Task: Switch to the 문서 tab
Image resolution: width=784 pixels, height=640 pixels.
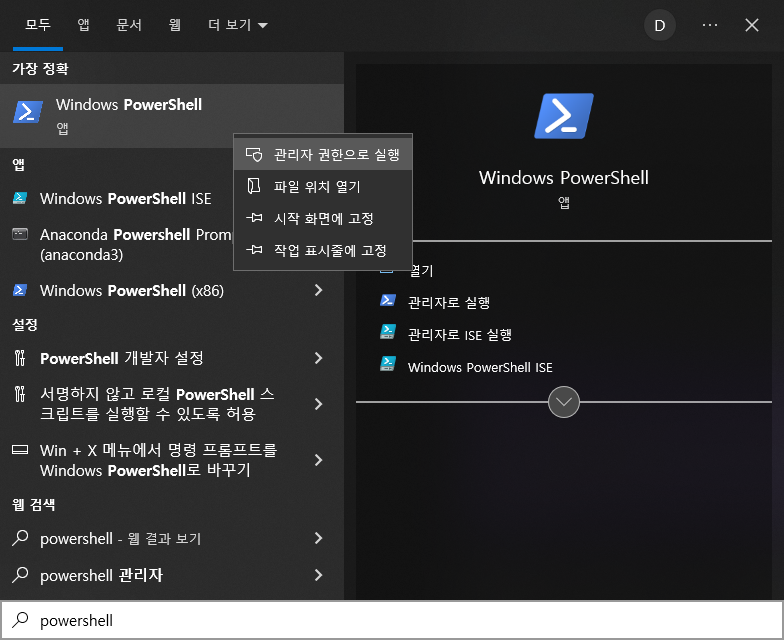Action: click(x=129, y=25)
